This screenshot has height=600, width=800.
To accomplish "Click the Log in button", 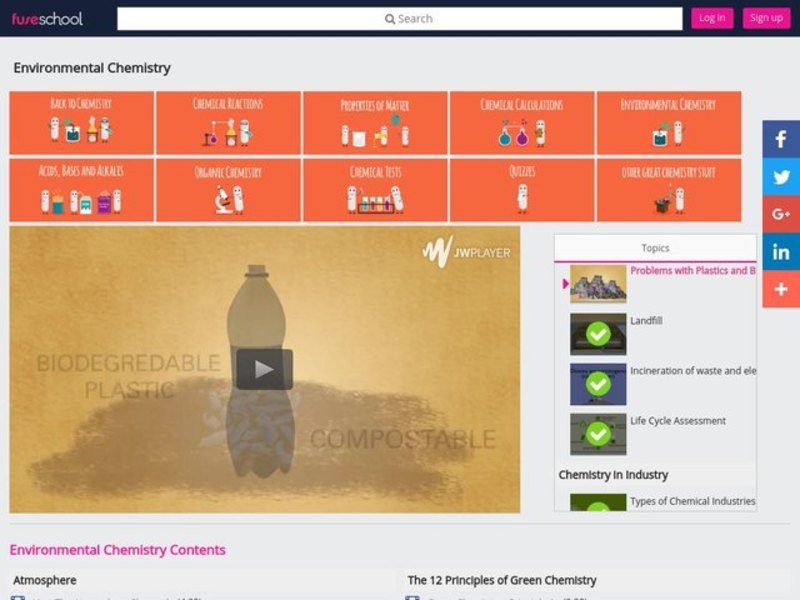I will tap(712, 18).
